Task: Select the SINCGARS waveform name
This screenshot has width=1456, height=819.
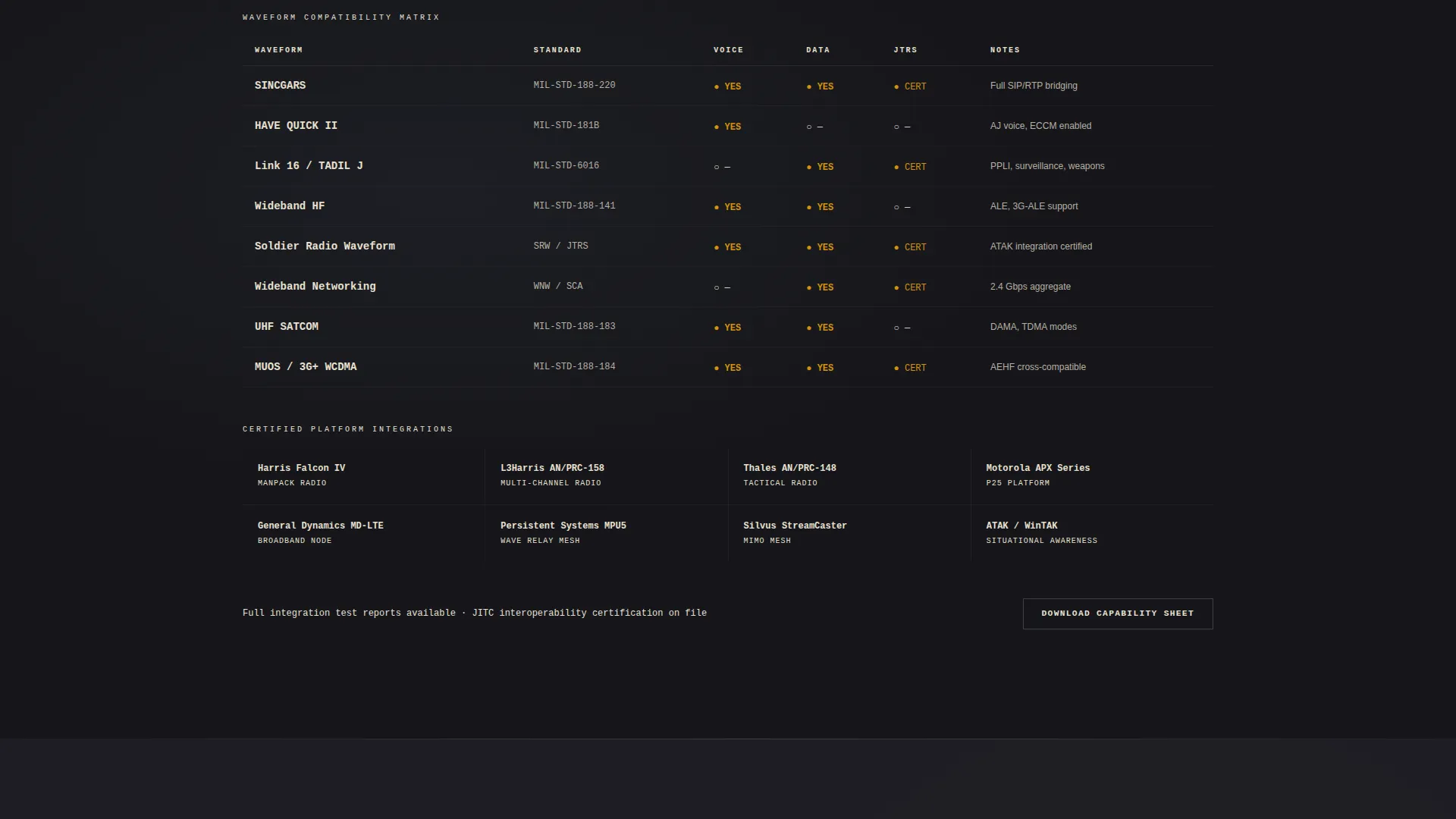Action: [x=280, y=86]
